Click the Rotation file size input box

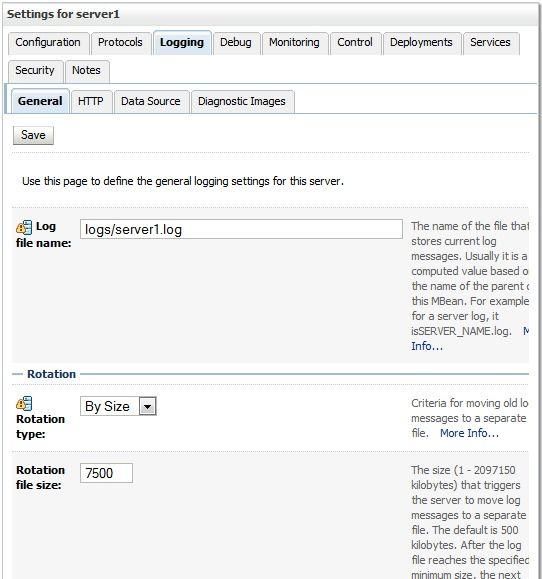106,473
